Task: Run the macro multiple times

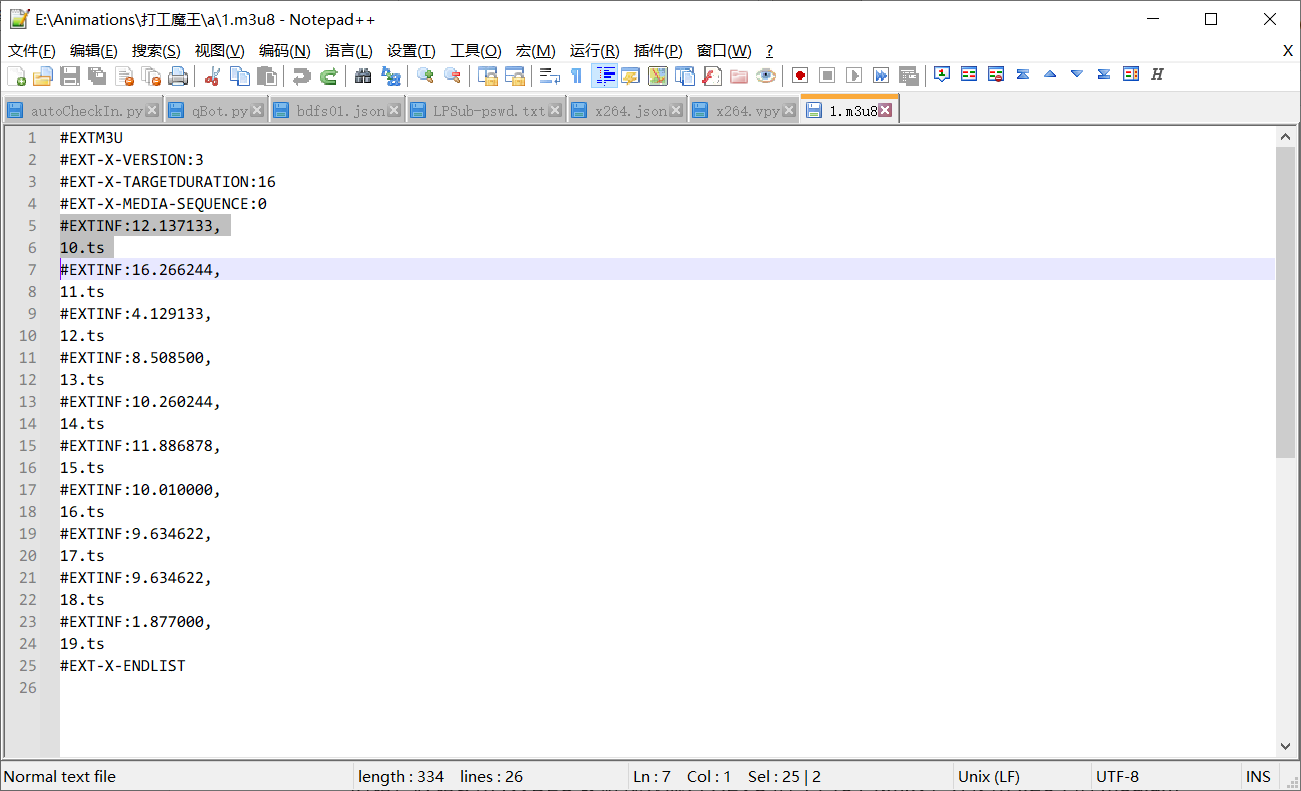Action: 881,75
